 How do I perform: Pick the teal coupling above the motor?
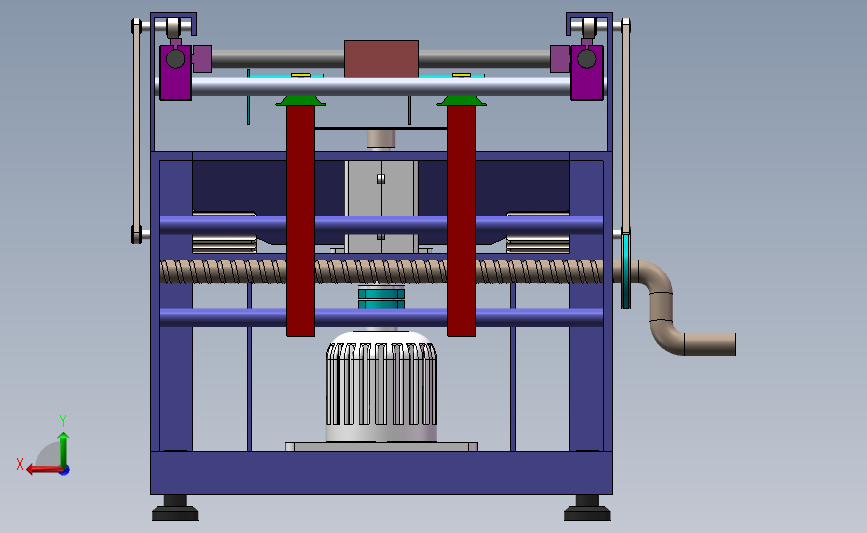pyautogui.click(x=381, y=298)
